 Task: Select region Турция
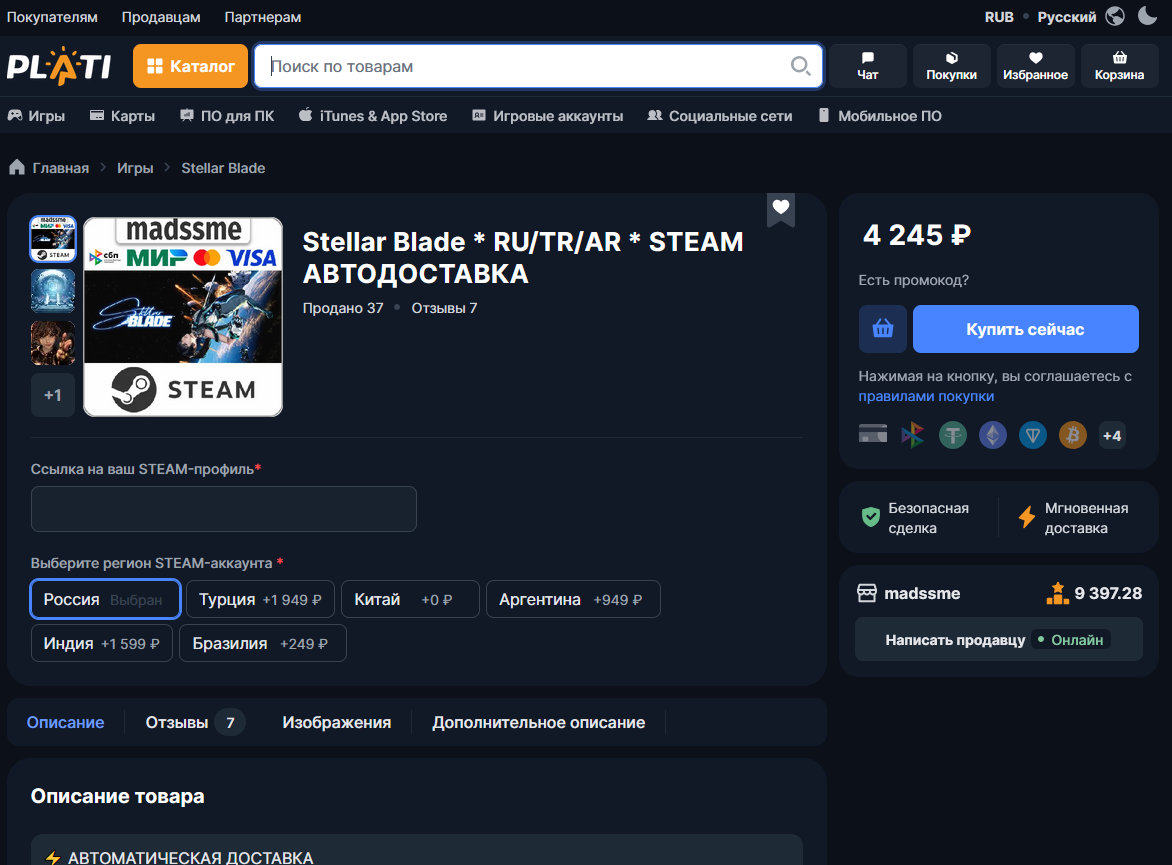260,600
